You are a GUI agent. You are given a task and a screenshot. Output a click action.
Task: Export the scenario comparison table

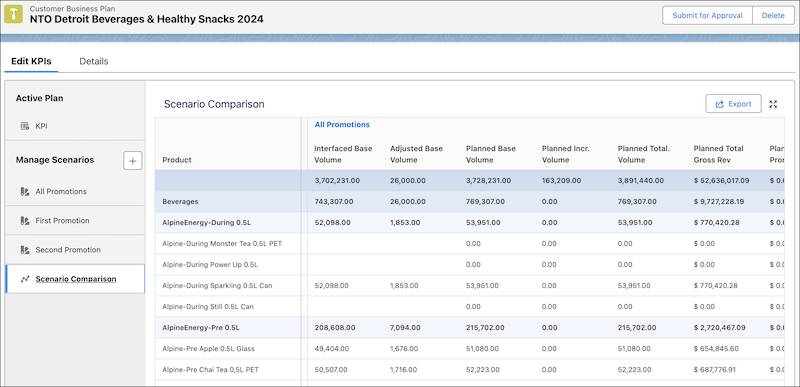tap(733, 104)
